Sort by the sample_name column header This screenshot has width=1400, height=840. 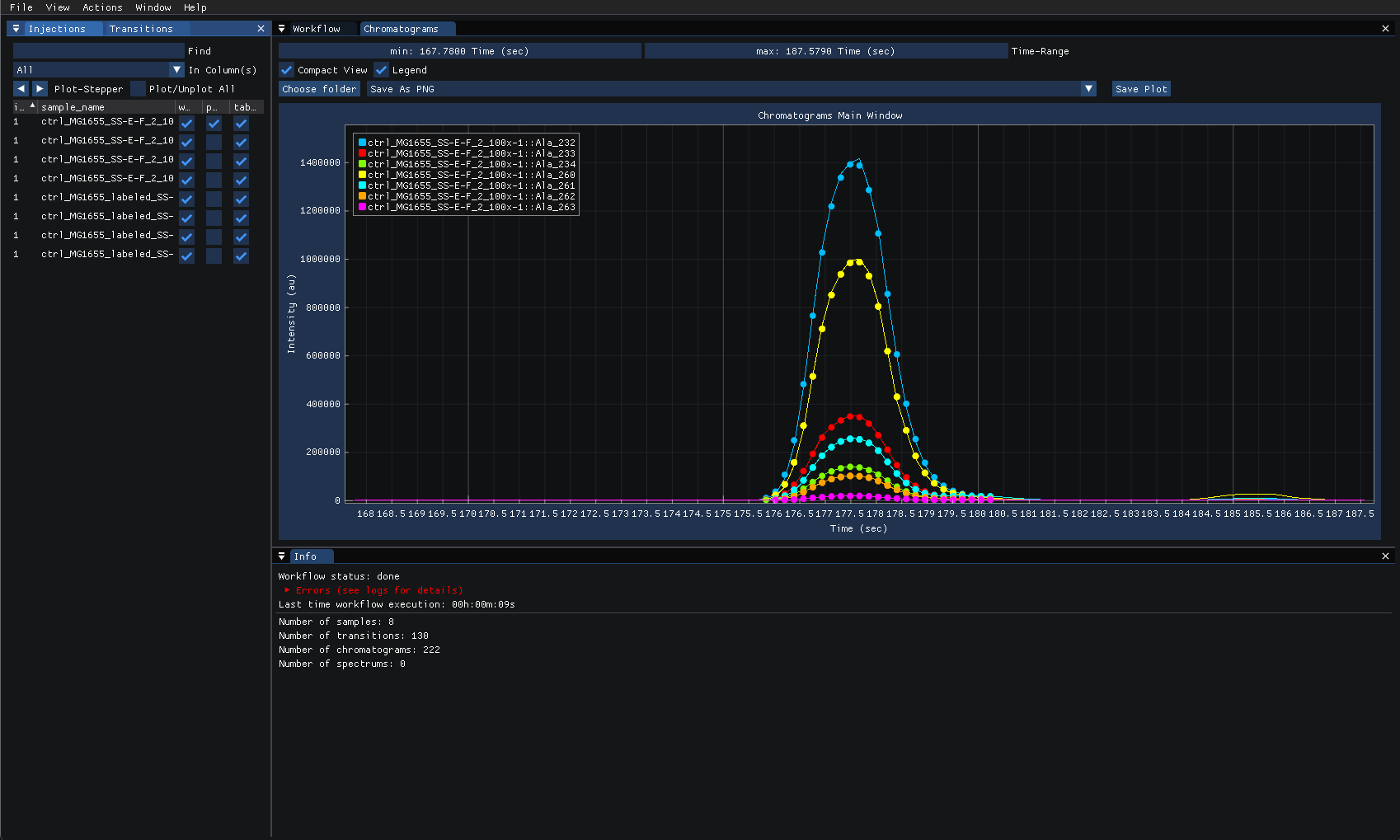tap(107, 107)
